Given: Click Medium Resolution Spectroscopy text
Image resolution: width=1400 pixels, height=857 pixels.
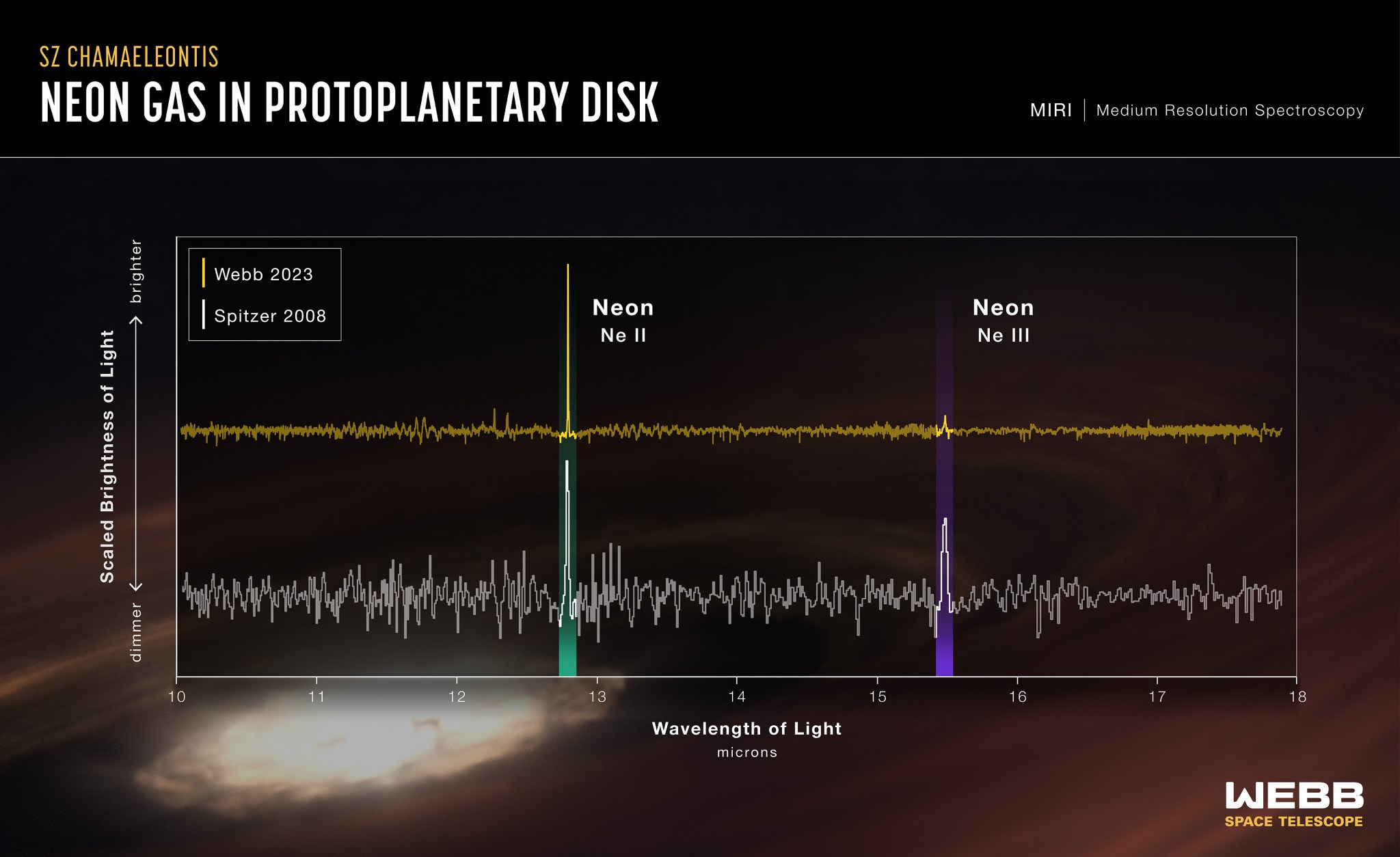Looking at the screenshot, I should click(x=1229, y=110).
